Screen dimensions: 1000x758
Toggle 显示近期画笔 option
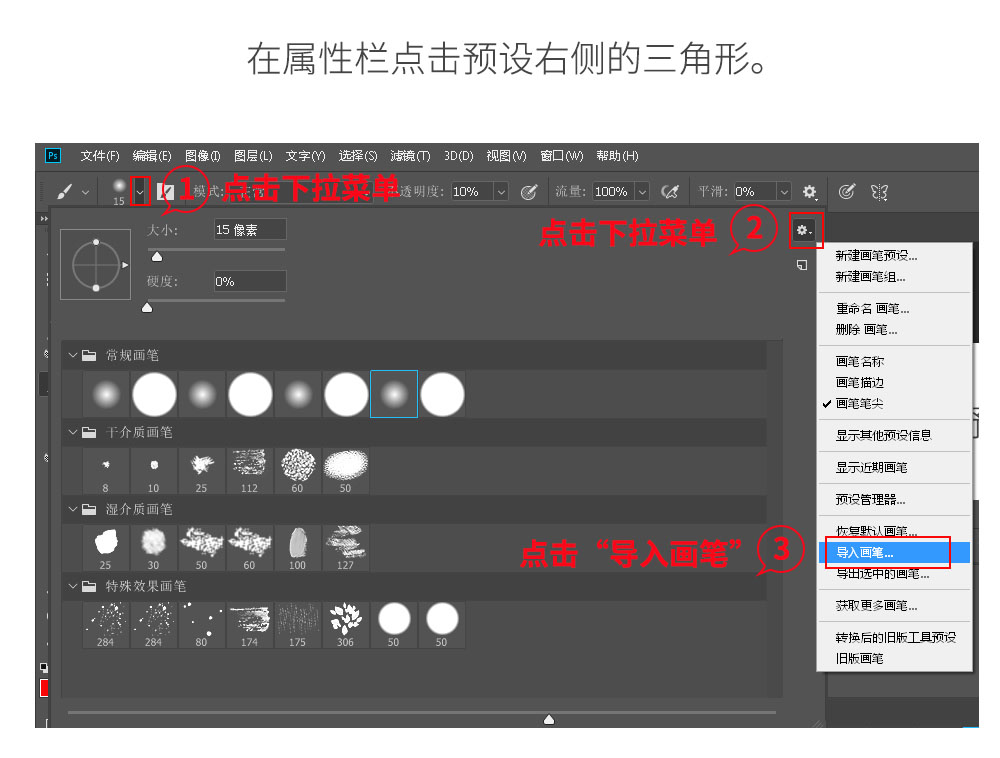click(893, 467)
